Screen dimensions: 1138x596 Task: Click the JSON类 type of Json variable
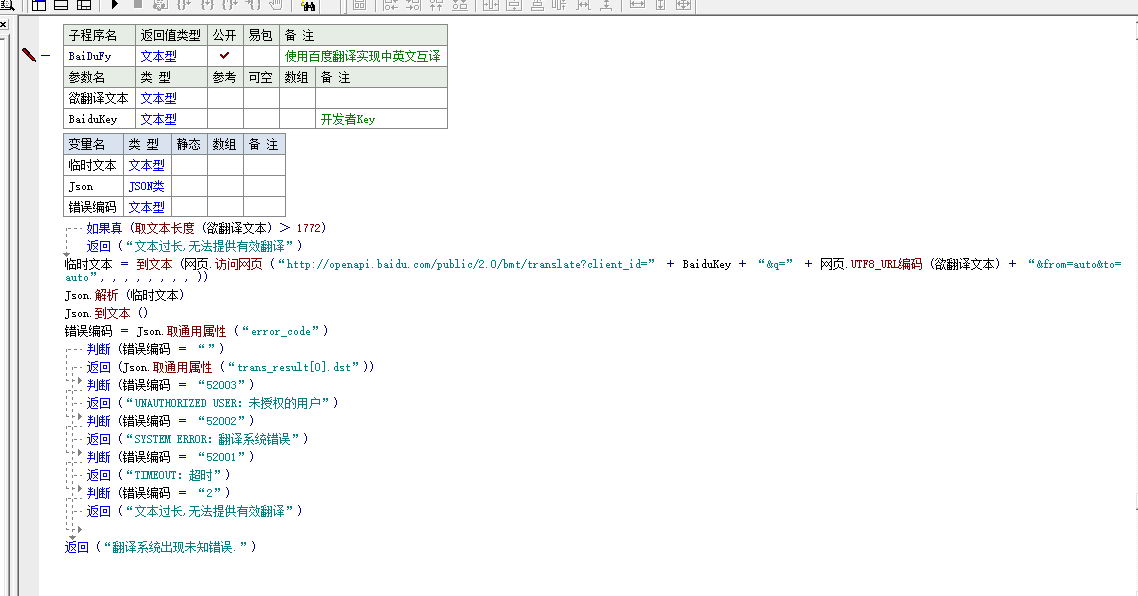tap(146, 186)
